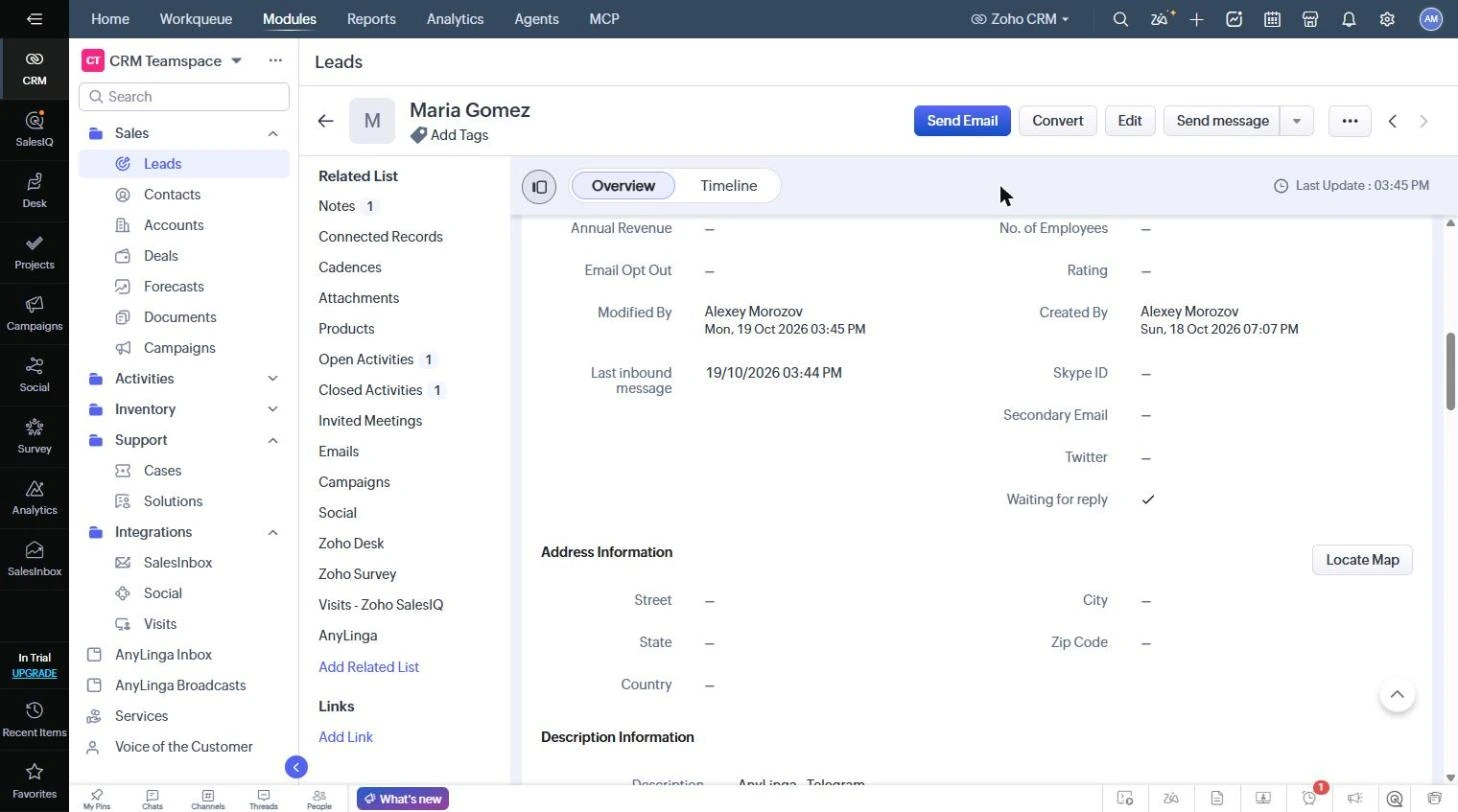Select the Overview tab

(623, 186)
